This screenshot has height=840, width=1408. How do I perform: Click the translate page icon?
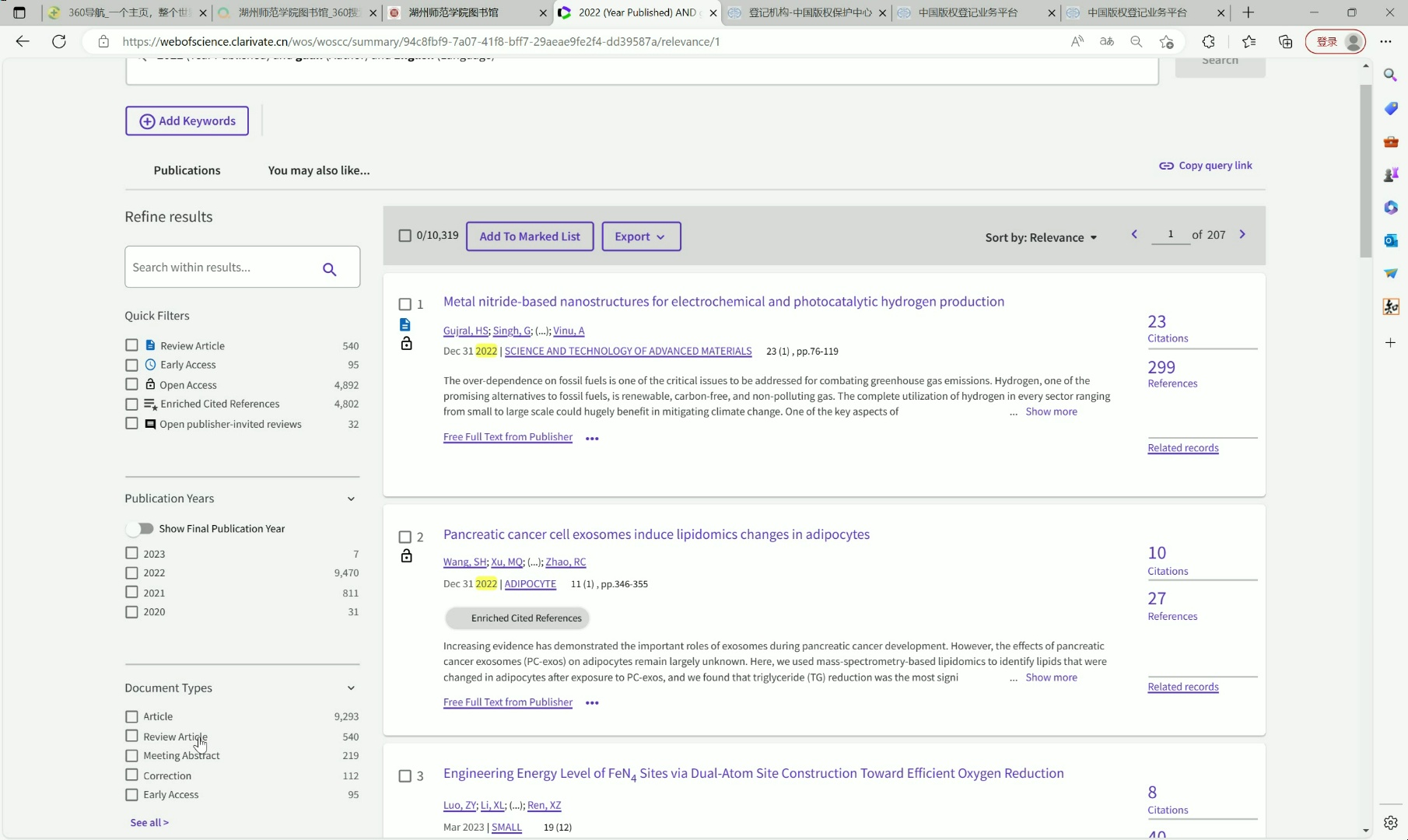(x=1107, y=41)
